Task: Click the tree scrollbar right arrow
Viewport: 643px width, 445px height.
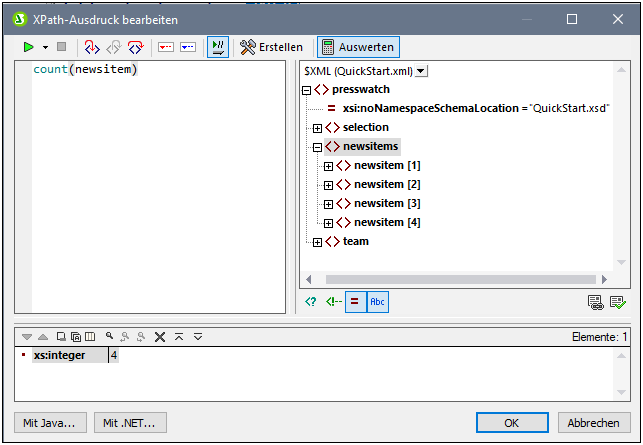Action: 604,279
